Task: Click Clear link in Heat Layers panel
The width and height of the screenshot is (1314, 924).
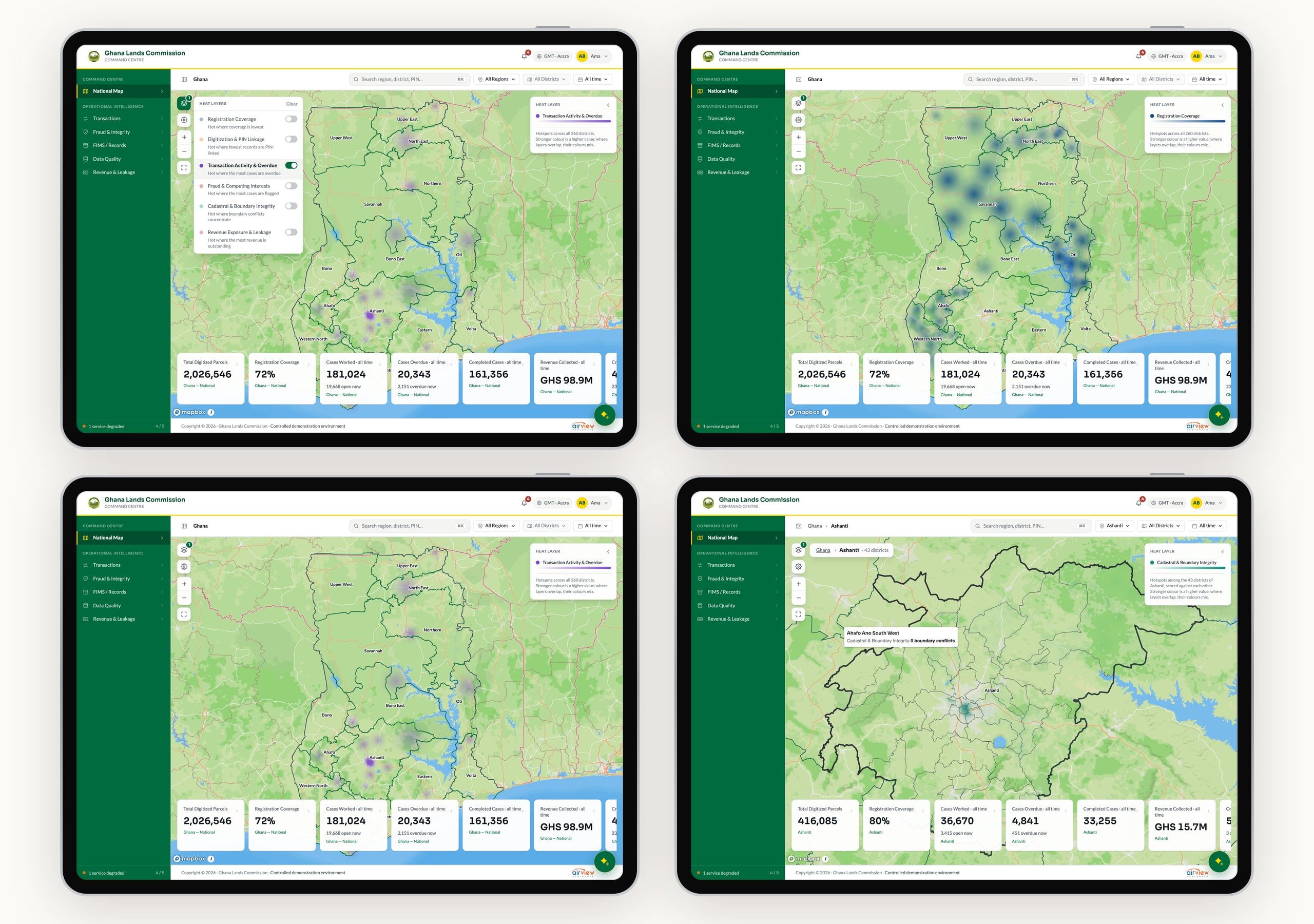Action: point(292,104)
